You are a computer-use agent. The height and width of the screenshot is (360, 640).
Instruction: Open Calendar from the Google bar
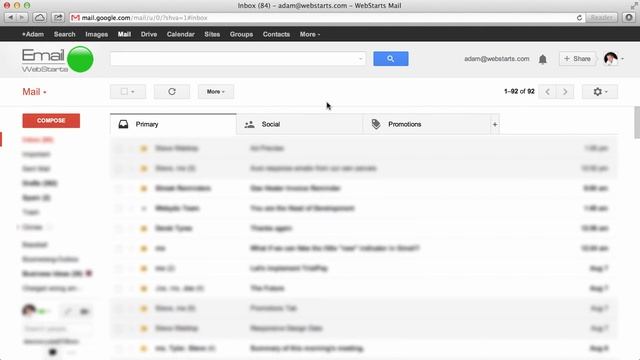click(180, 34)
